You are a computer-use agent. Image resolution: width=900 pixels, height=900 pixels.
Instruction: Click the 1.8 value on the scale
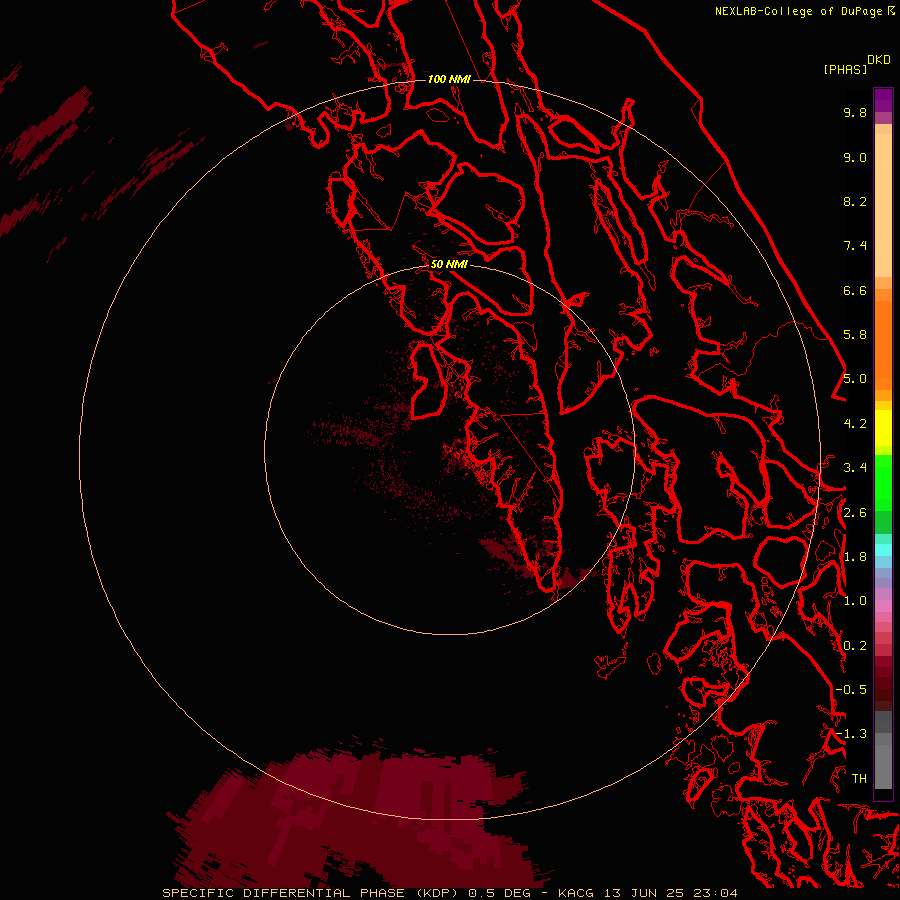click(x=855, y=557)
